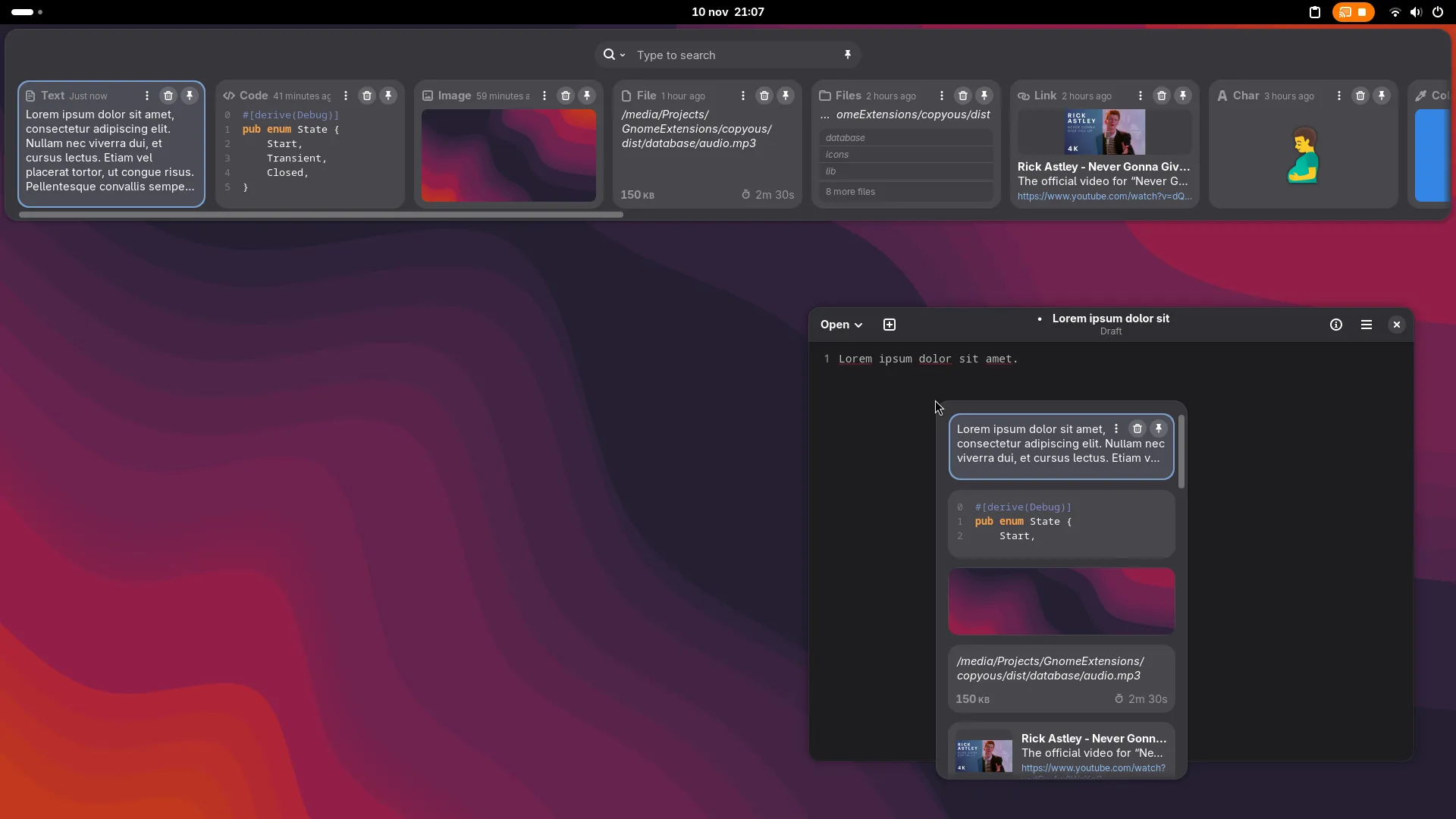Open the Open dropdown in text editor
This screenshot has height=819, width=1456.
[841, 325]
